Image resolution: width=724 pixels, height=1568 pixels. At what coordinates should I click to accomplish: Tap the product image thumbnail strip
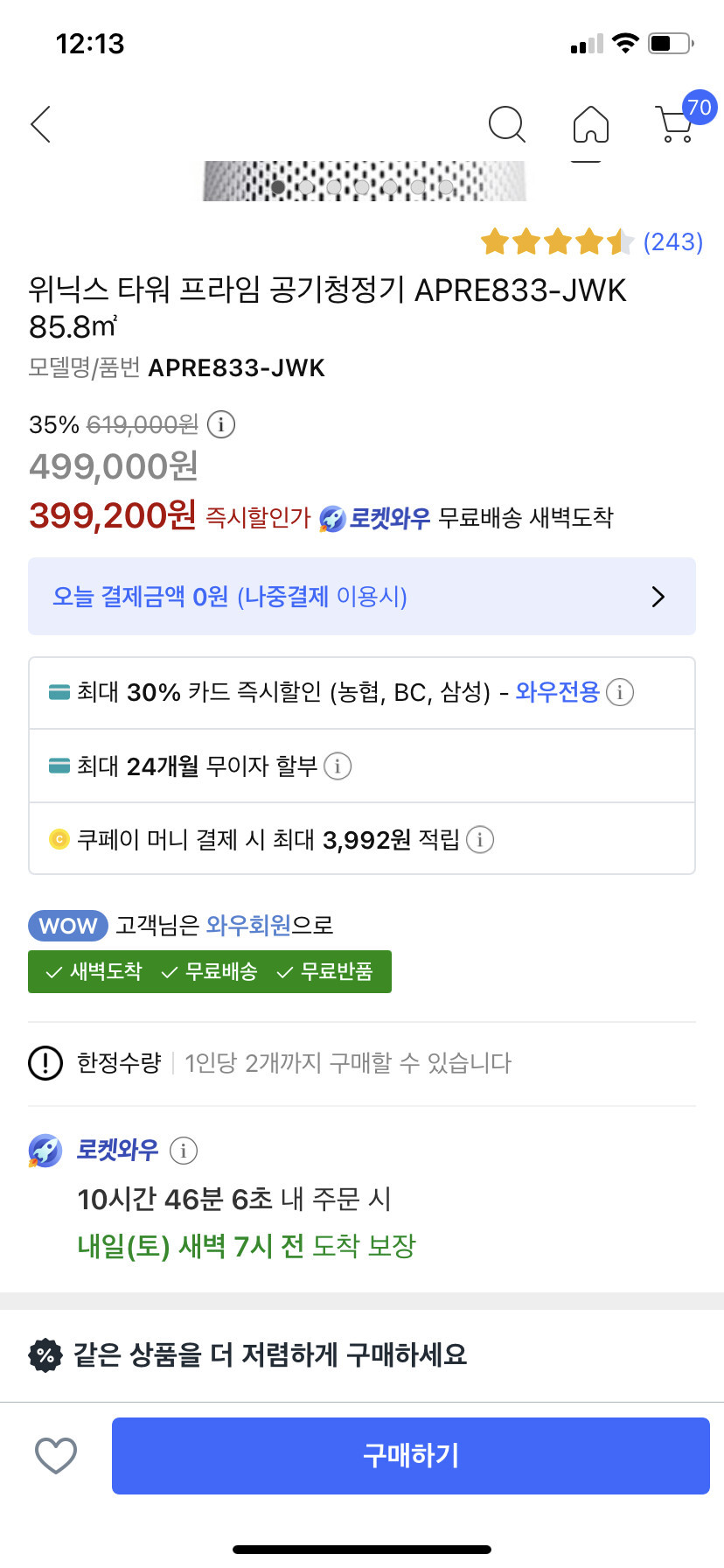(x=365, y=181)
